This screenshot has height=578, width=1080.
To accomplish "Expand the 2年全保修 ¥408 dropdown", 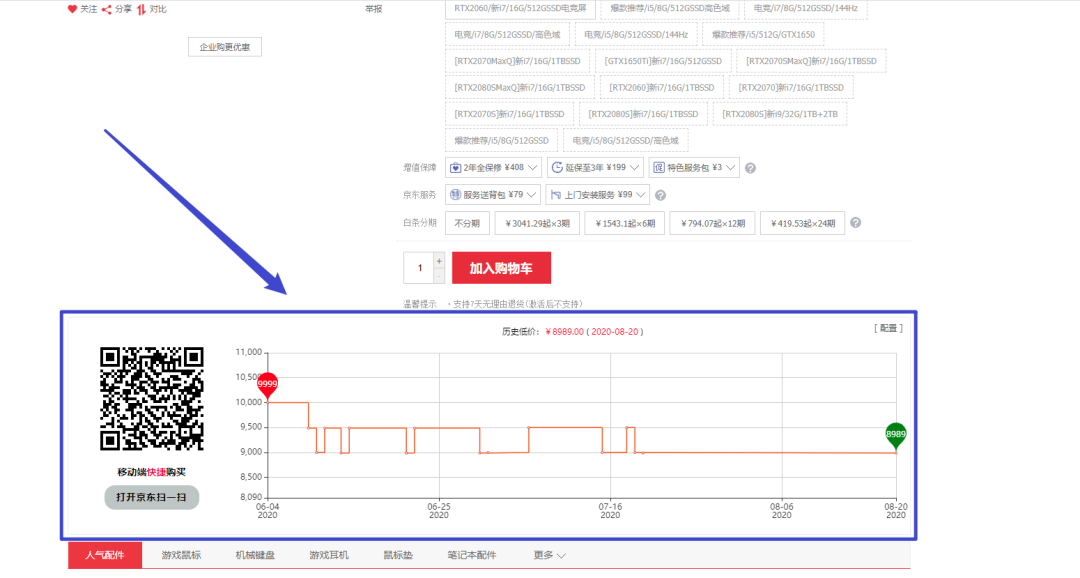I will point(493,167).
